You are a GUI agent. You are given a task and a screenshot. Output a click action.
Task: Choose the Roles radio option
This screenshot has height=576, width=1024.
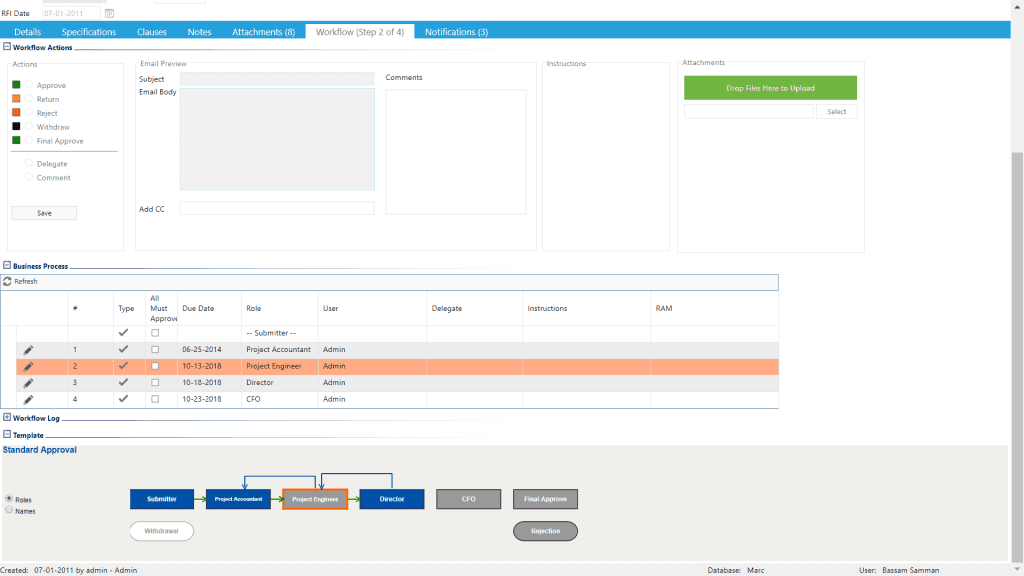(x=9, y=499)
